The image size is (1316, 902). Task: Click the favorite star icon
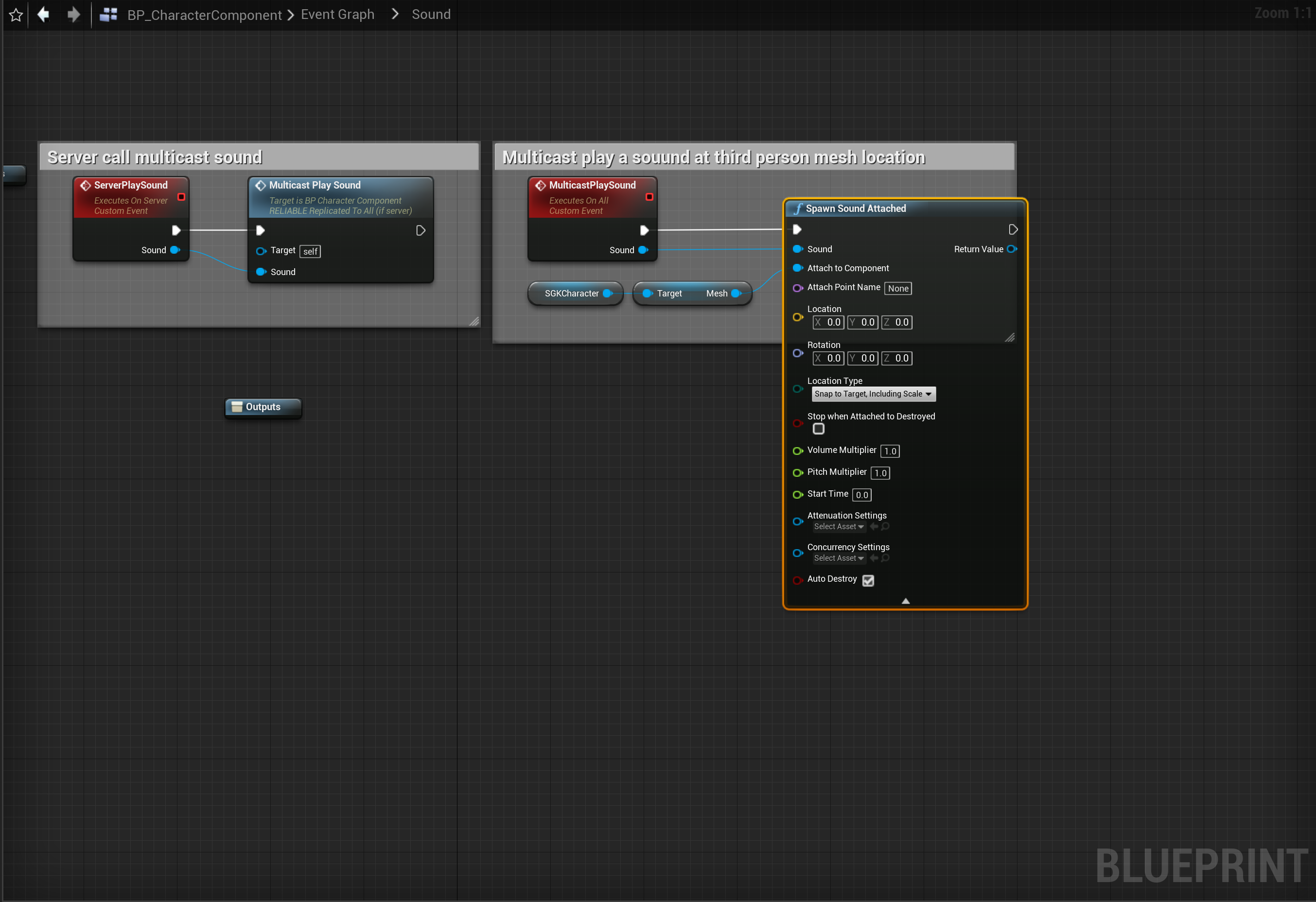(x=16, y=15)
